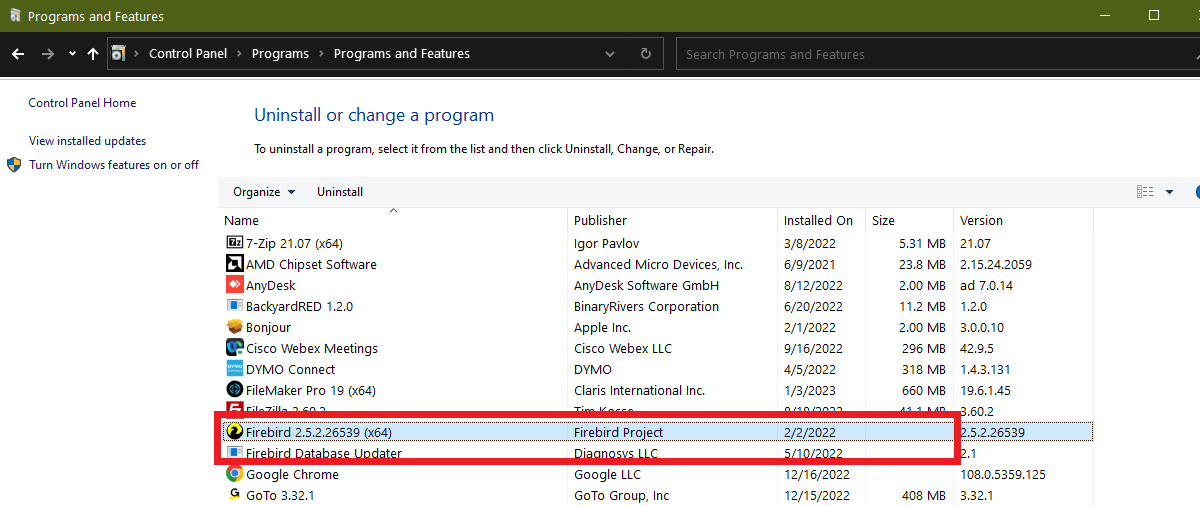Open the view options dropdown arrow
This screenshot has height=506, width=1200.
(1170, 191)
